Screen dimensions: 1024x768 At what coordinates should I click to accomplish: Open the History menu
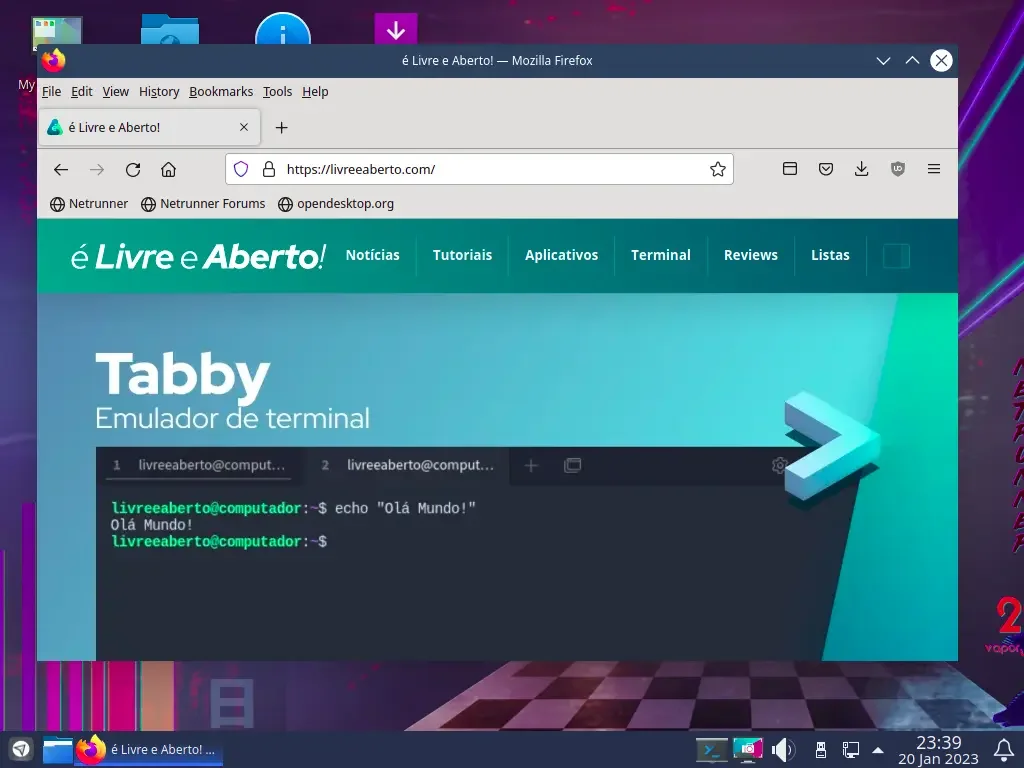[x=159, y=91]
